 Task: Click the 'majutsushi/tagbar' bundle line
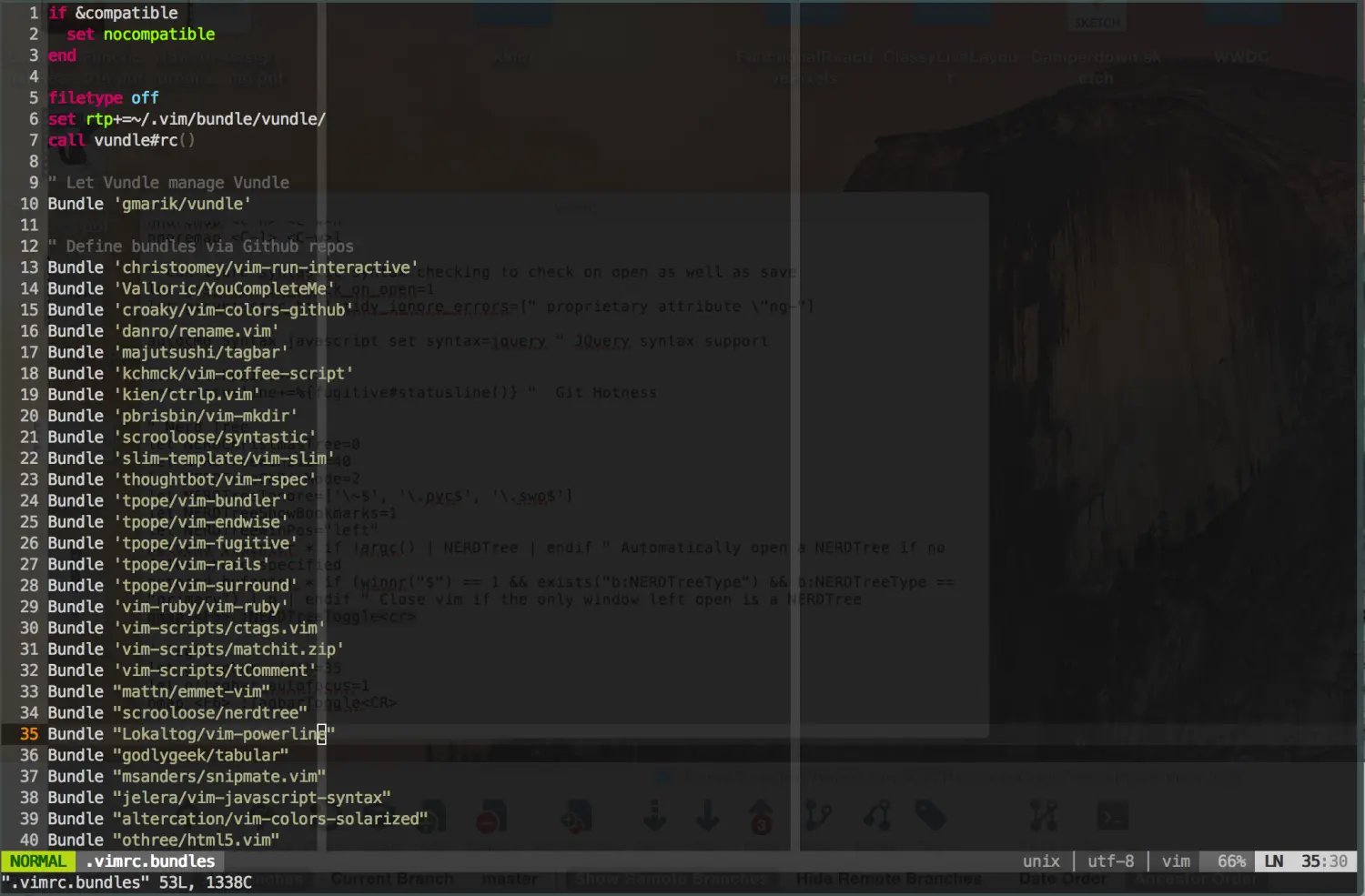click(x=167, y=352)
